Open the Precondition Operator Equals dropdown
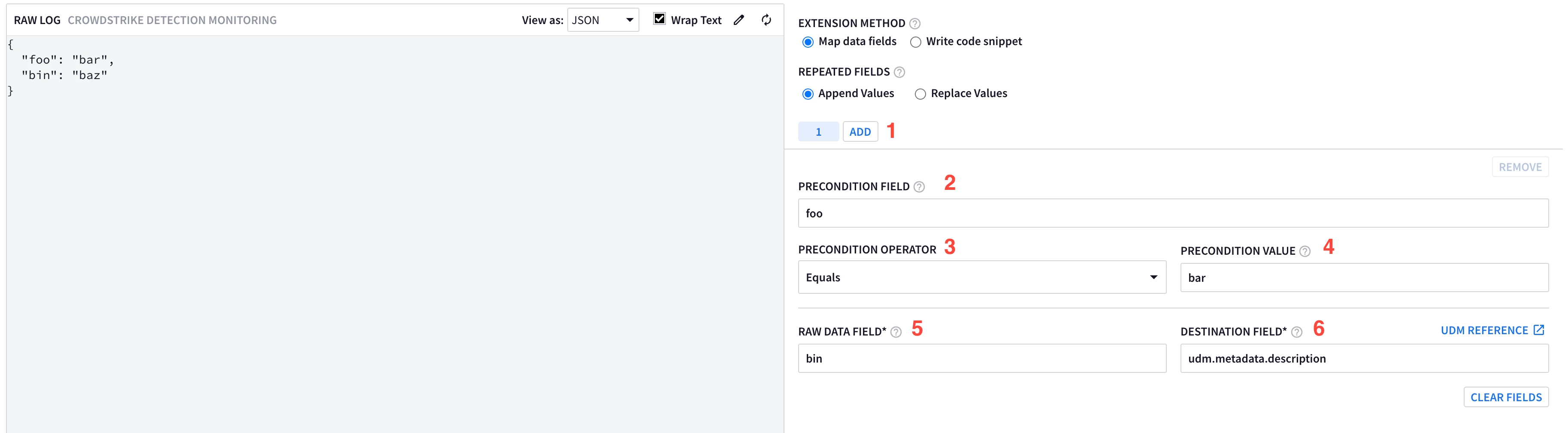 click(982, 277)
